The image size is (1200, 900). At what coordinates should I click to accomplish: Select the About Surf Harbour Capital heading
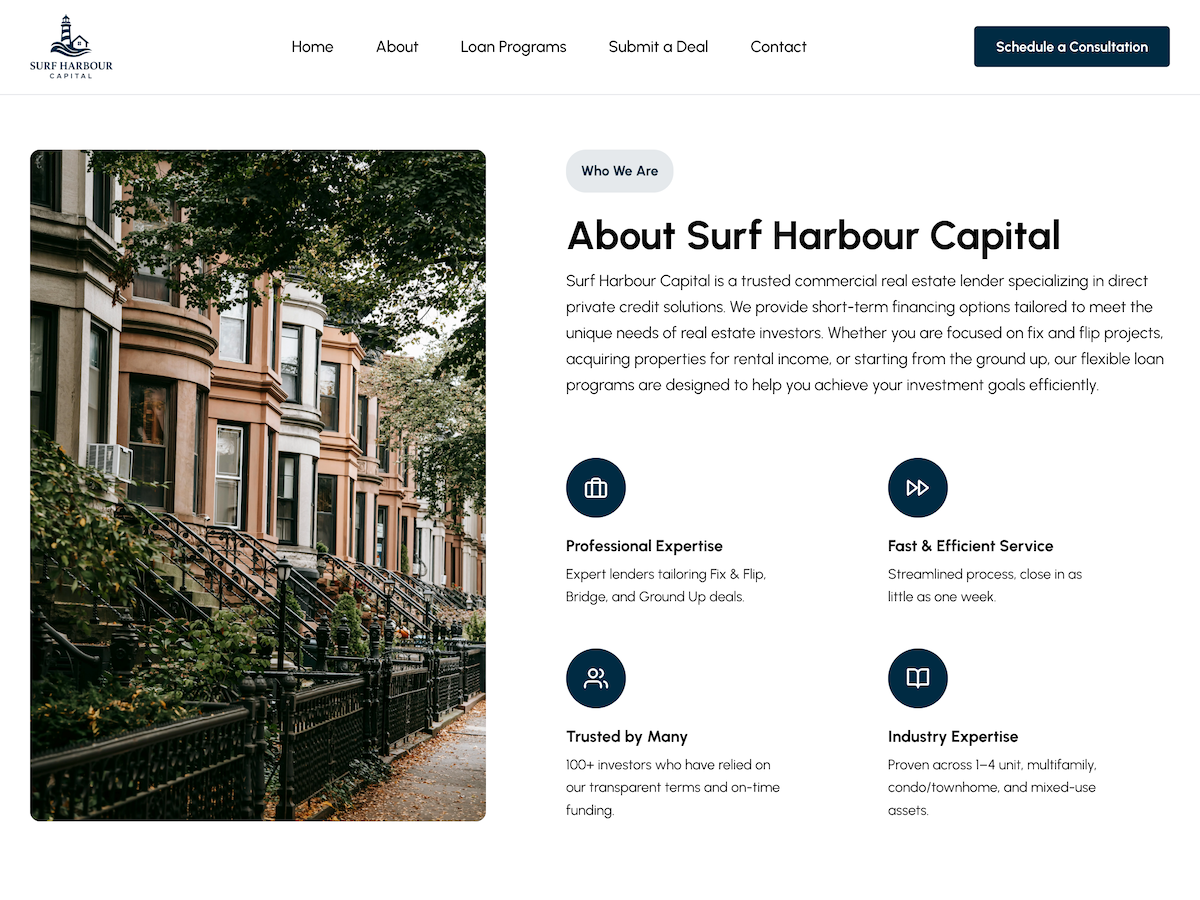coord(813,236)
